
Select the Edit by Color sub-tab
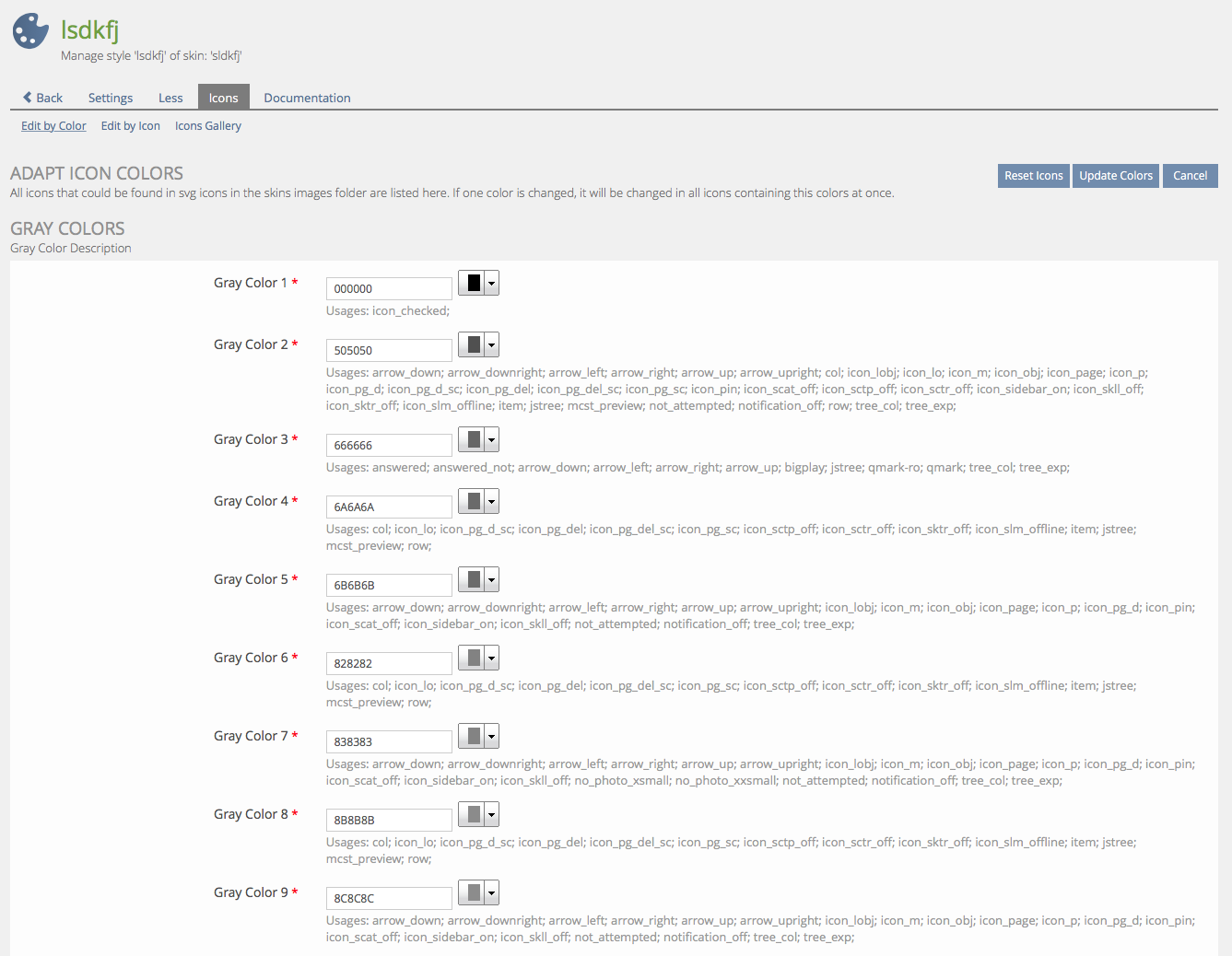point(53,126)
